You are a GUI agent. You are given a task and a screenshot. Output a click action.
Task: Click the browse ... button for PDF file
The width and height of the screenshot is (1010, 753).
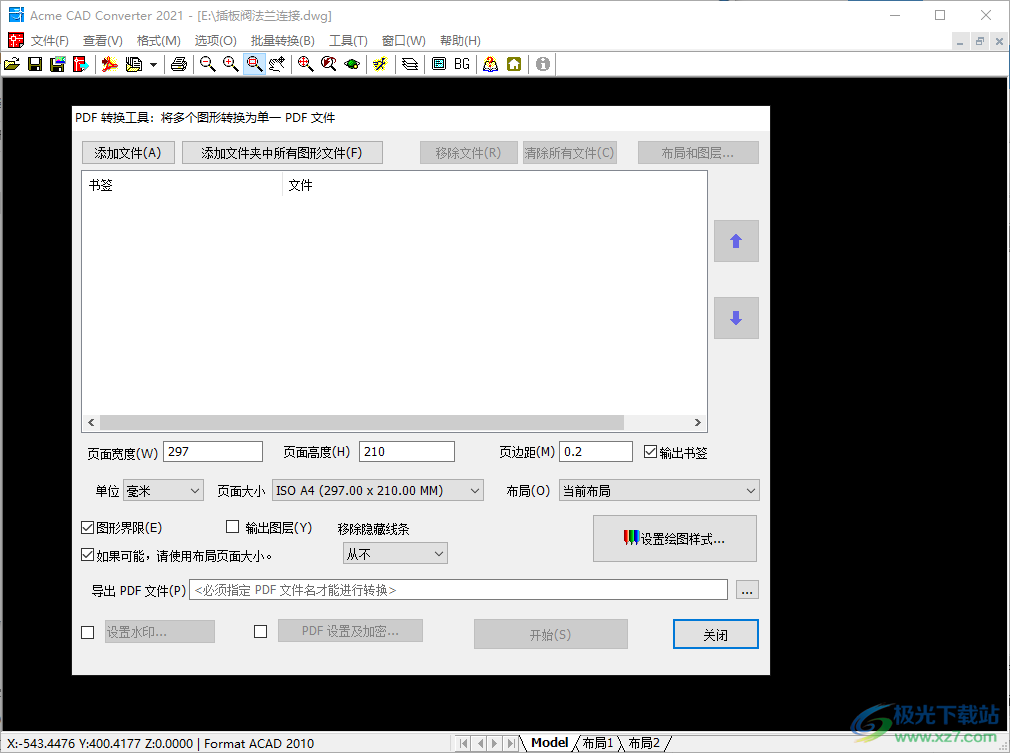[x=747, y=590]
